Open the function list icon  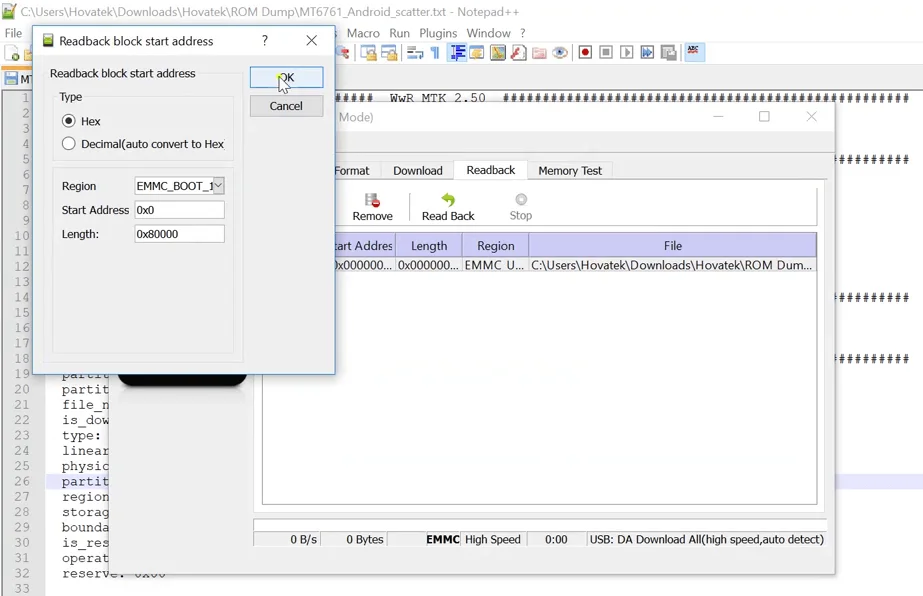coord(518,53)
